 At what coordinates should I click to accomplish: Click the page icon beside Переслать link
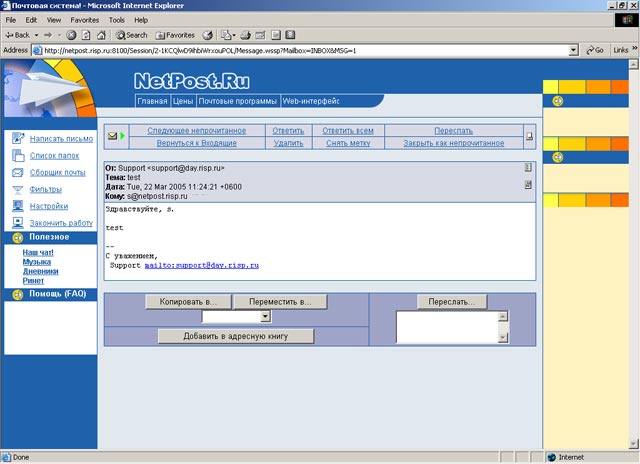click(529, 136)
